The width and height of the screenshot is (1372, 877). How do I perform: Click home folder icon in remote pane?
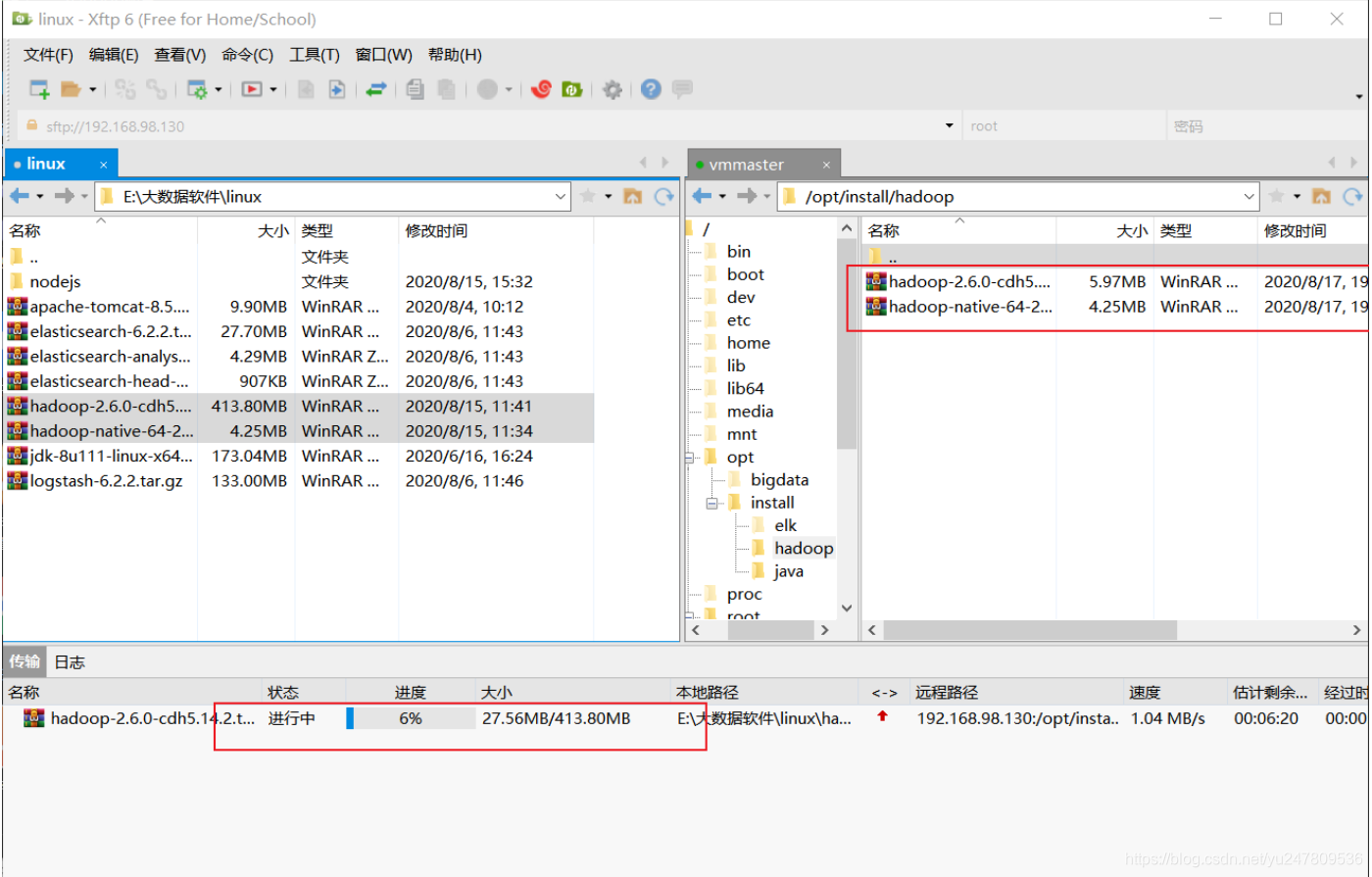1321,196
